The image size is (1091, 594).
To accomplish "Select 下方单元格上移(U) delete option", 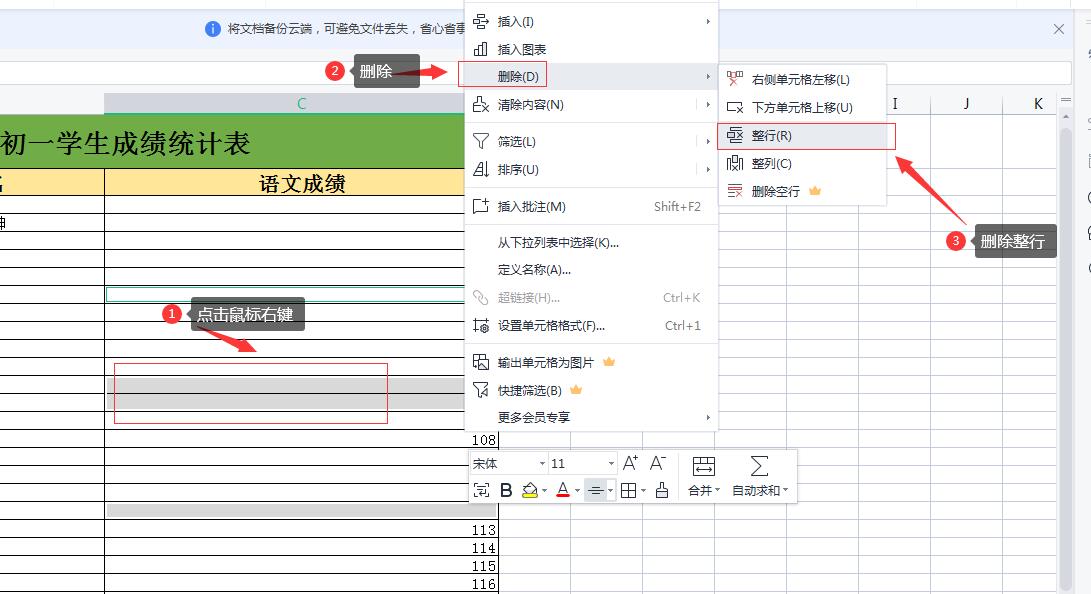I will (802, 108).
